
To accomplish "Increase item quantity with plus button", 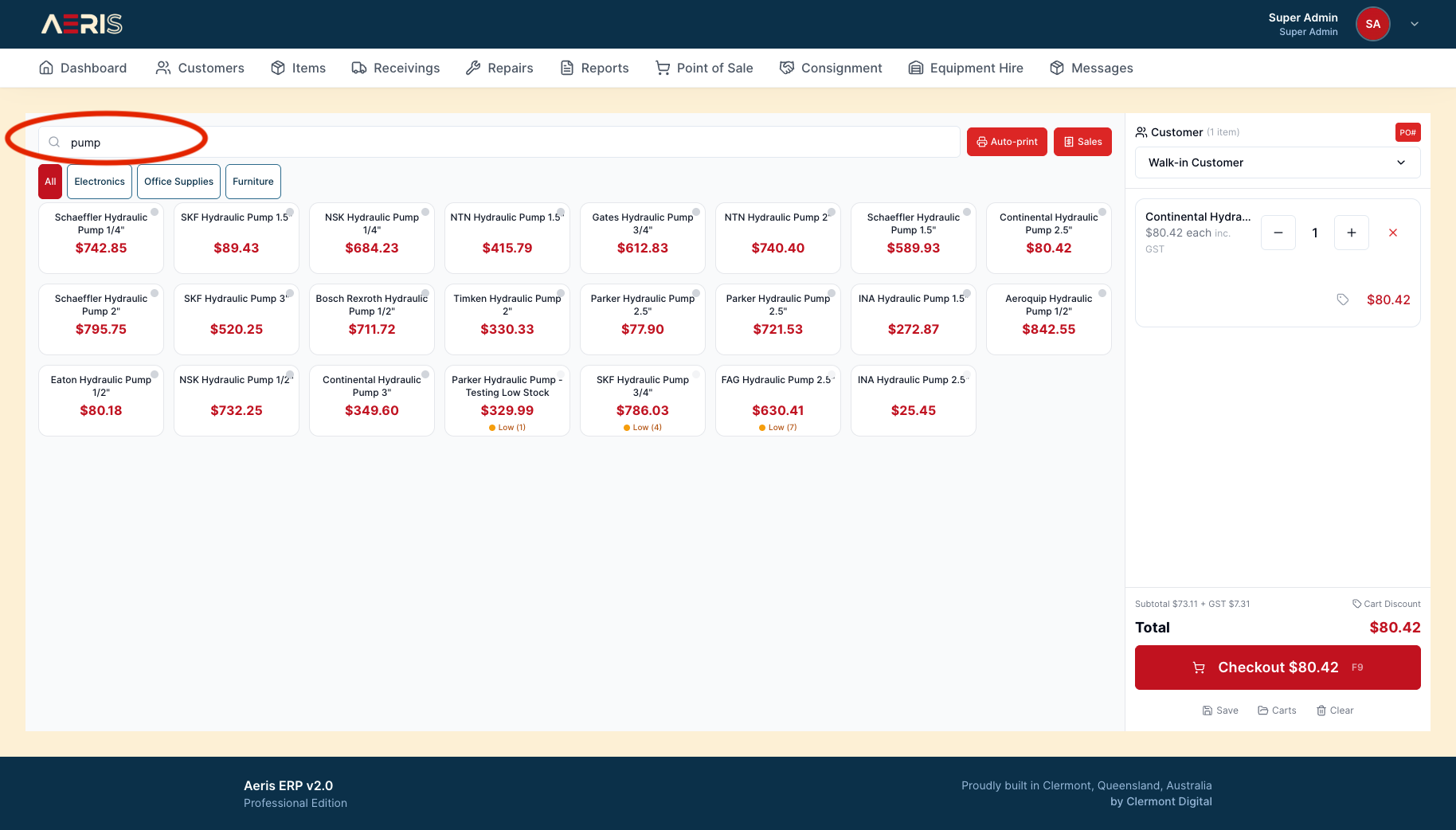I will 1351,233.
